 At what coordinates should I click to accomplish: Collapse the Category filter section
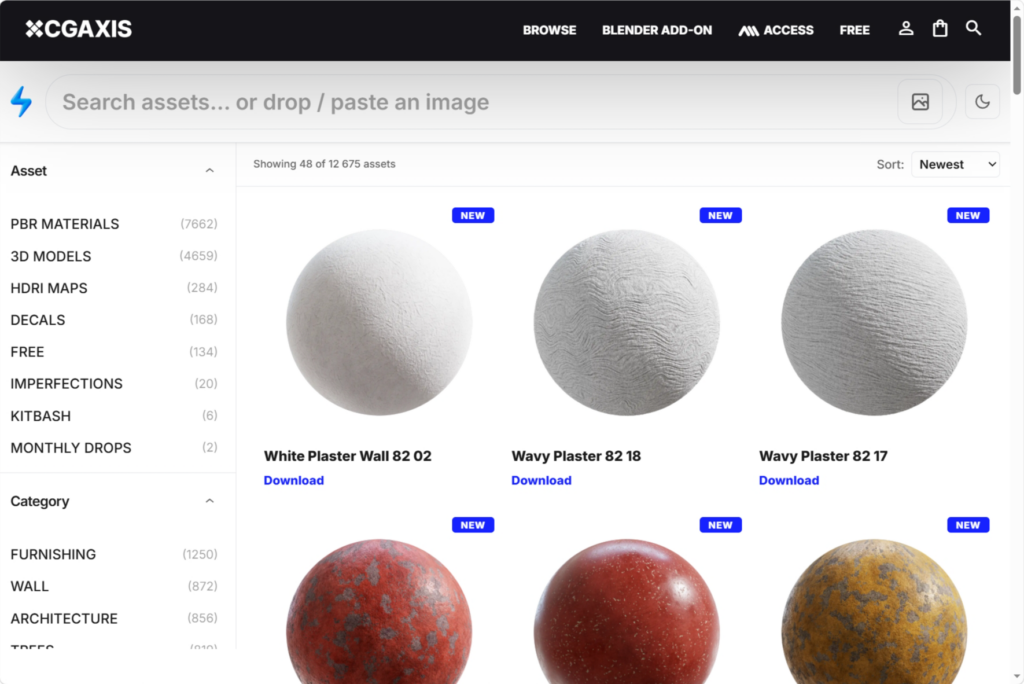click(209, 501)
